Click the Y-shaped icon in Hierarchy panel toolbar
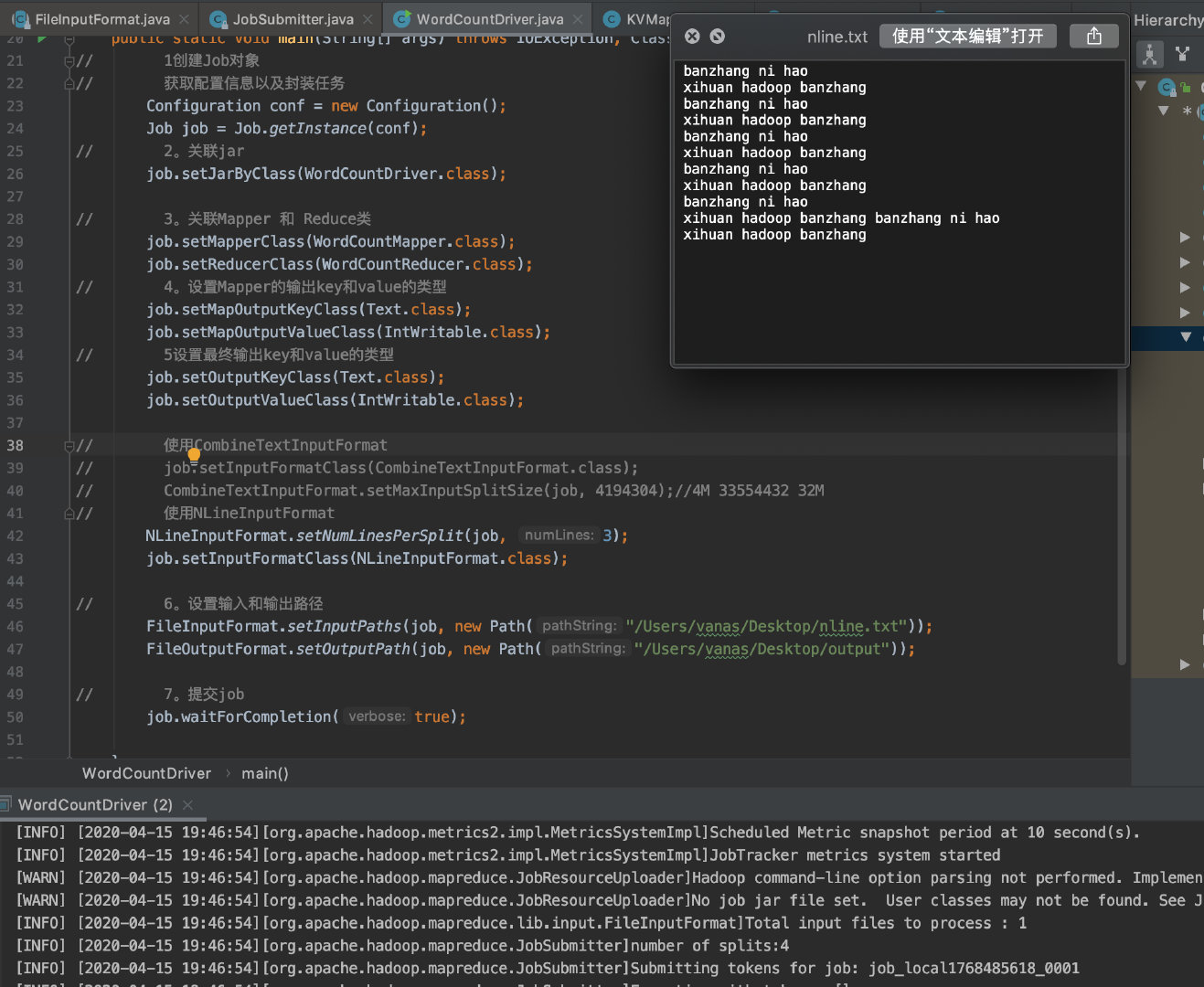1204x987 pixels. coord(1183,54)
